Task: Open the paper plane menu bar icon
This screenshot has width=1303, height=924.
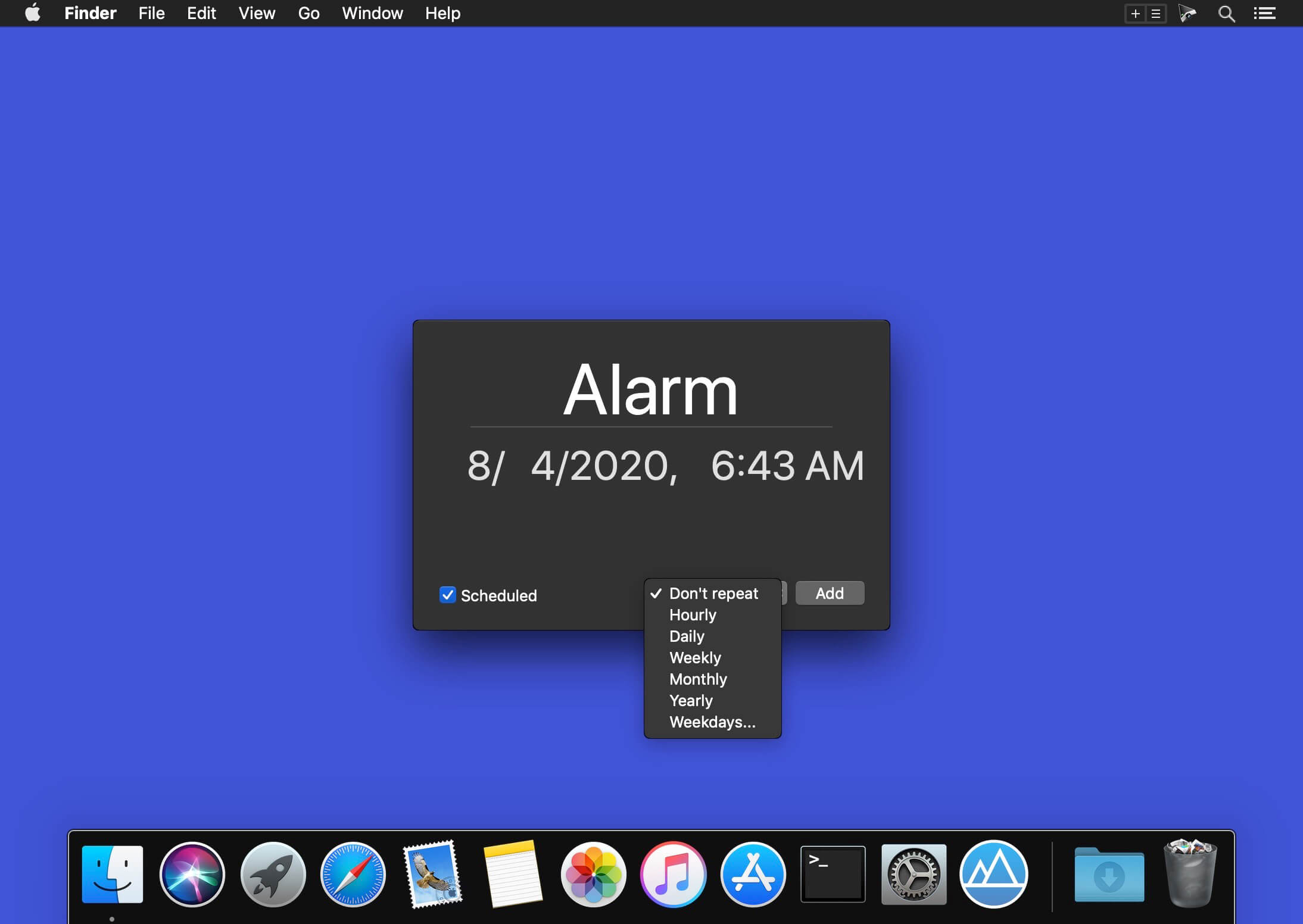Action: 1187,13
